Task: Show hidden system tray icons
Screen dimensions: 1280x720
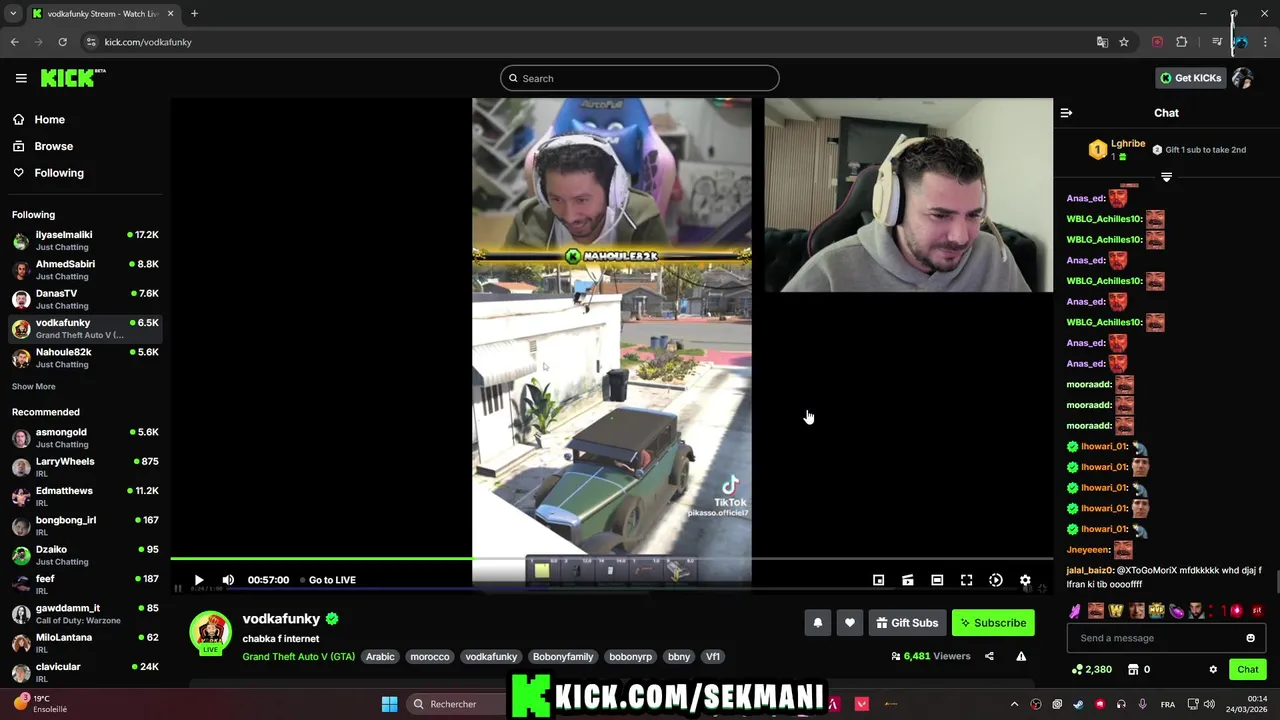Action: tap(1014, 704)
